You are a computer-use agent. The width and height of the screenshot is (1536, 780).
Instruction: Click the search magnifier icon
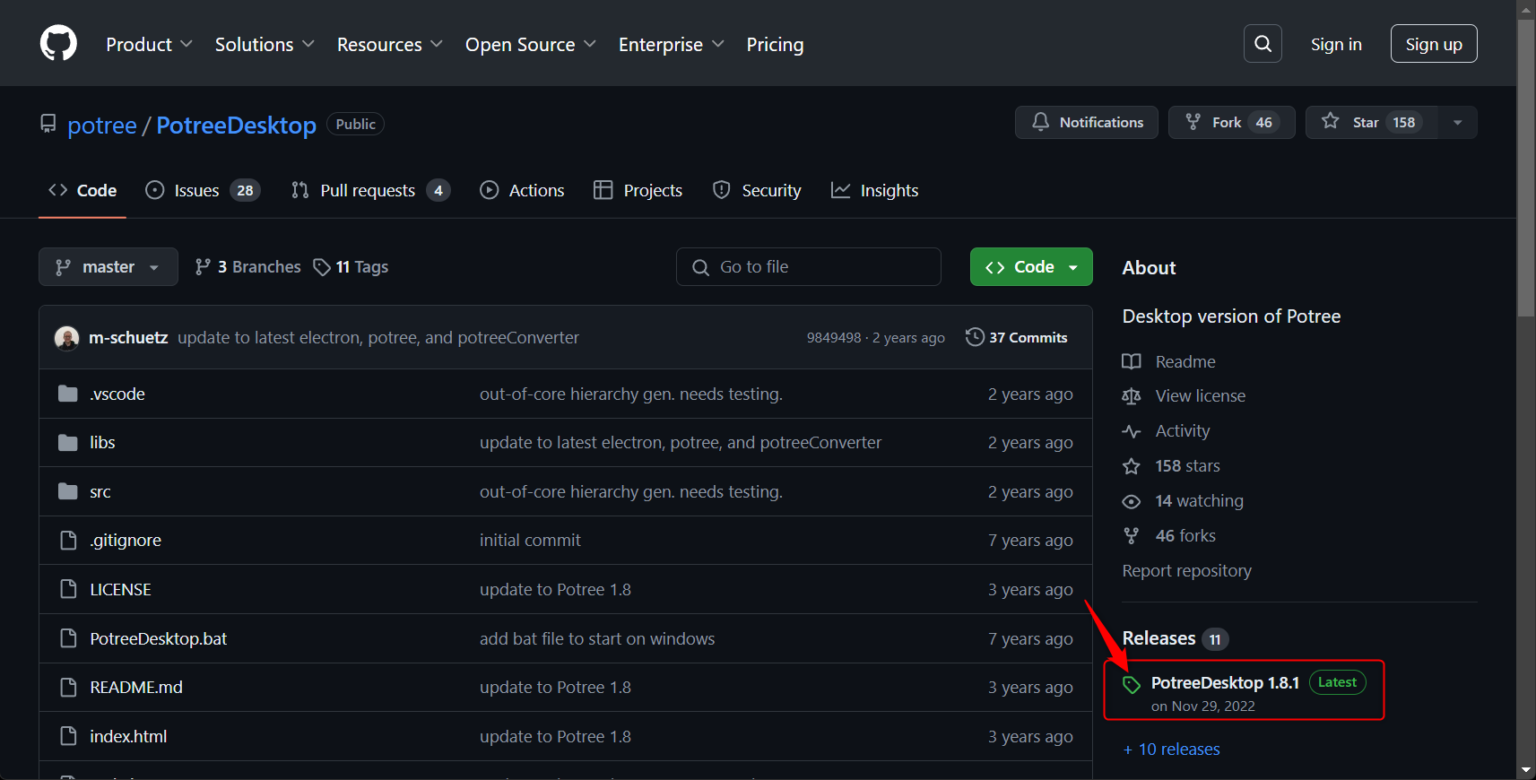coord(1262,44)
